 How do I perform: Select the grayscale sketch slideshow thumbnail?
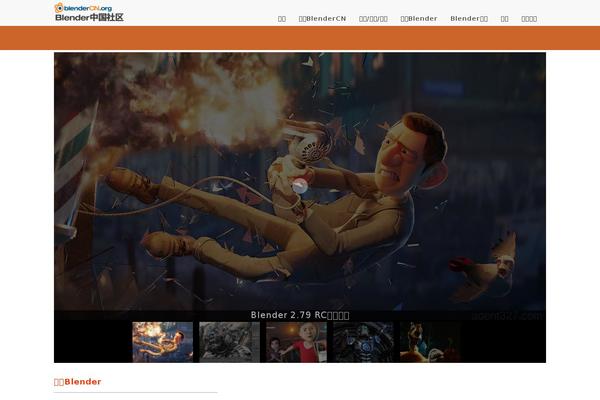pos(229,342)
